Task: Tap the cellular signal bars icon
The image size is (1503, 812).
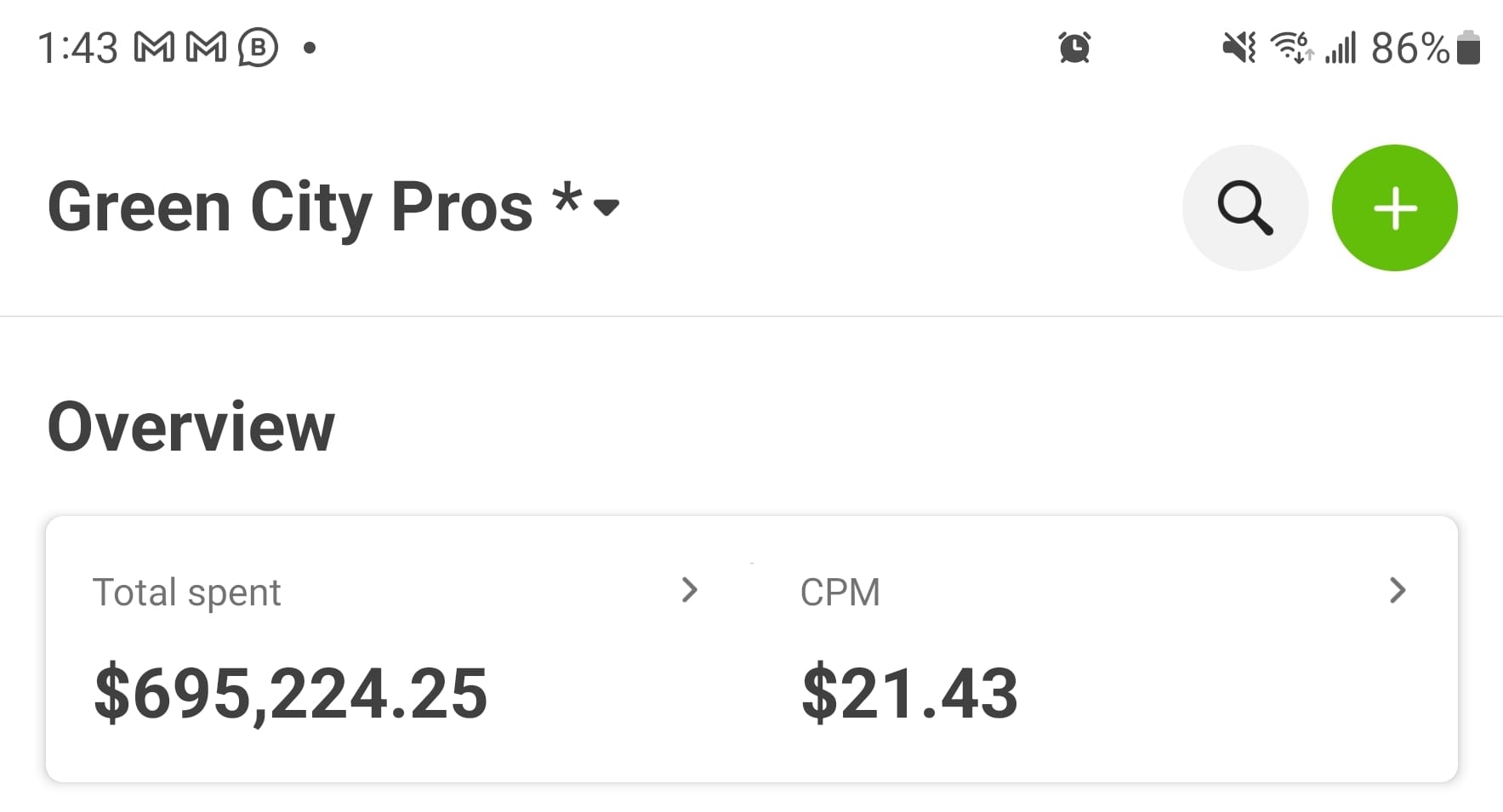Action: (x=1341, y=48)
